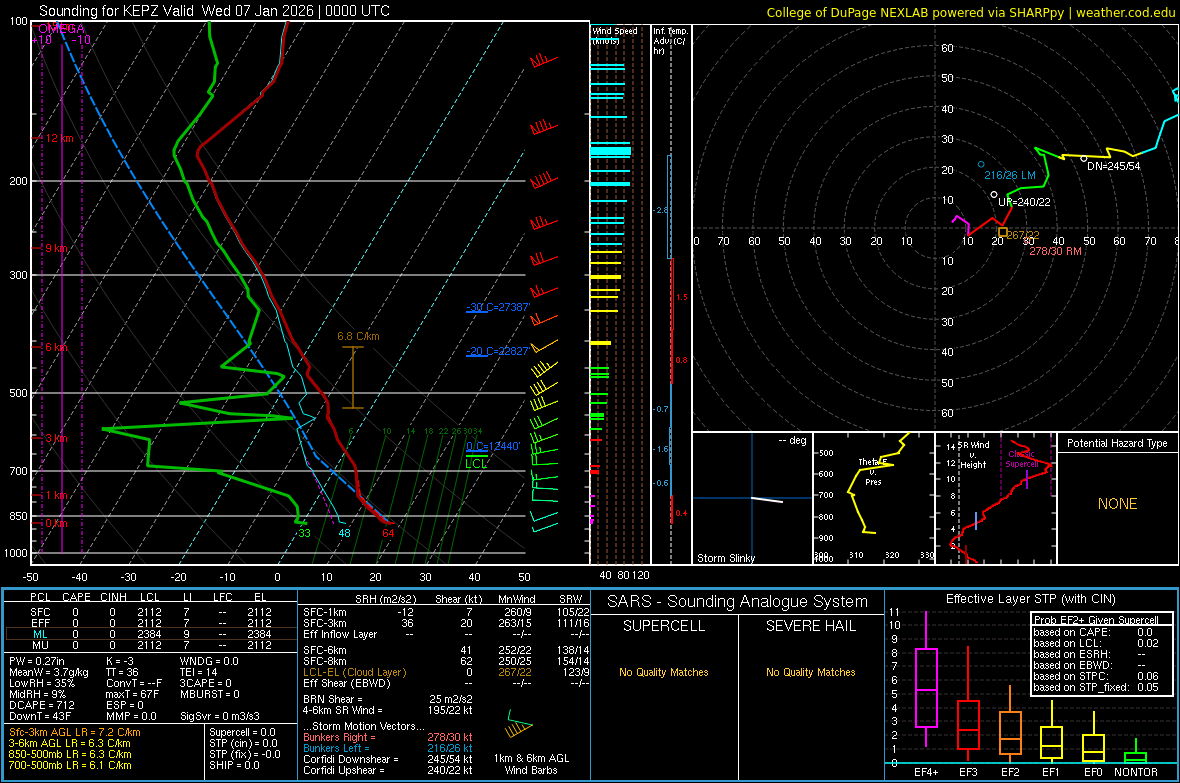Click the "LCL-EL (Cloud Layer)" row
Image resolution: width=1180 pixels, height=783 pixels.
[446, 672]
